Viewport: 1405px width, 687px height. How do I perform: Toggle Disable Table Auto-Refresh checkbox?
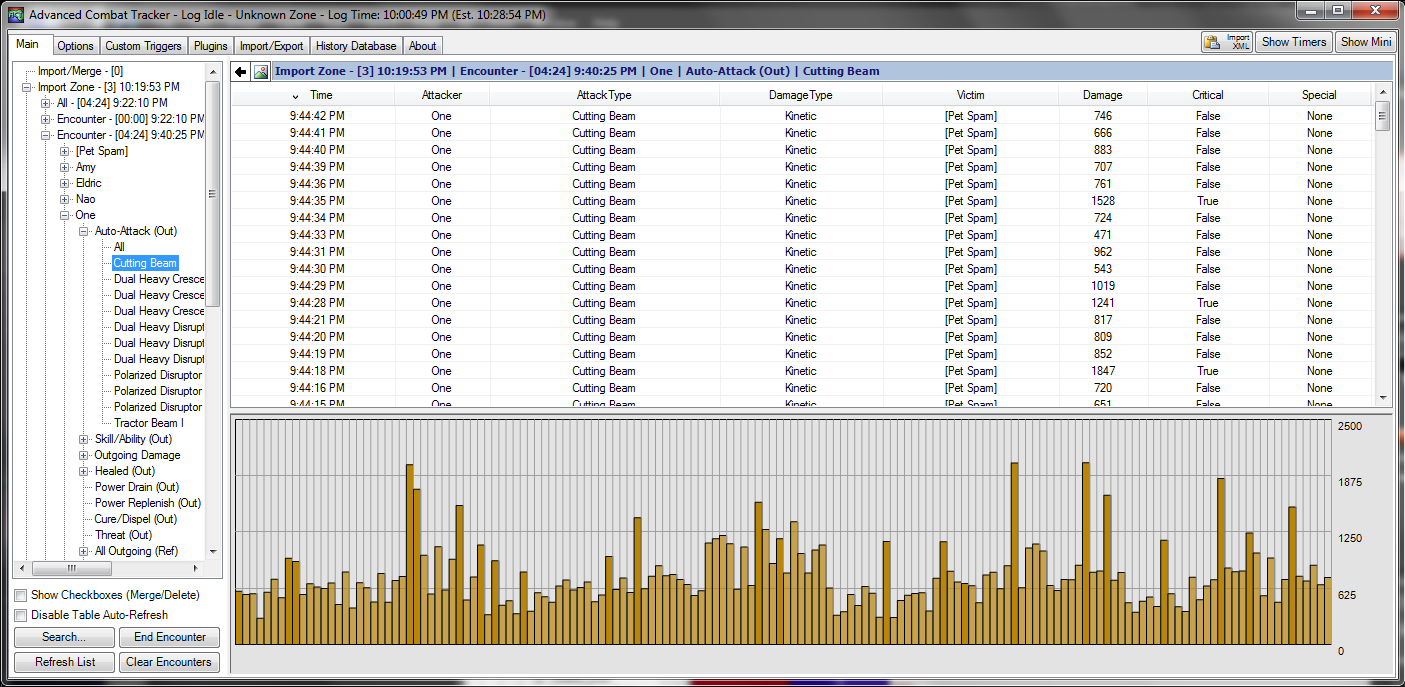tap(21, 615)
